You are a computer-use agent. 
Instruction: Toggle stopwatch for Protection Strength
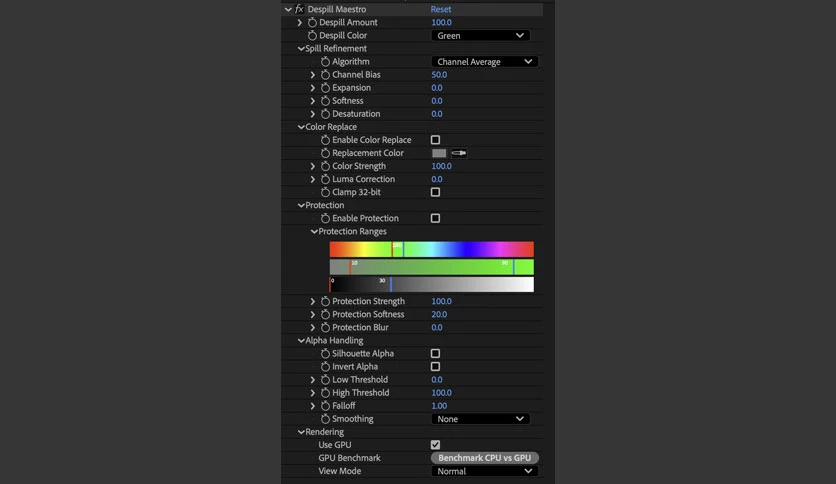(325, 301)
